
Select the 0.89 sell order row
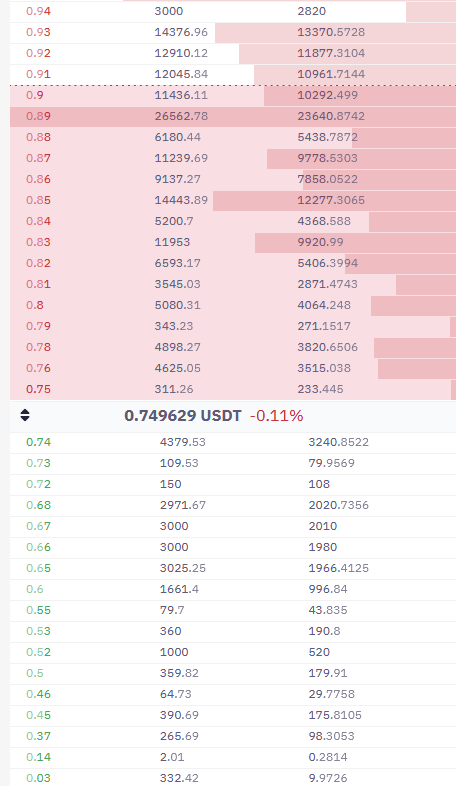pyautogui.click(x=233, y=116)
